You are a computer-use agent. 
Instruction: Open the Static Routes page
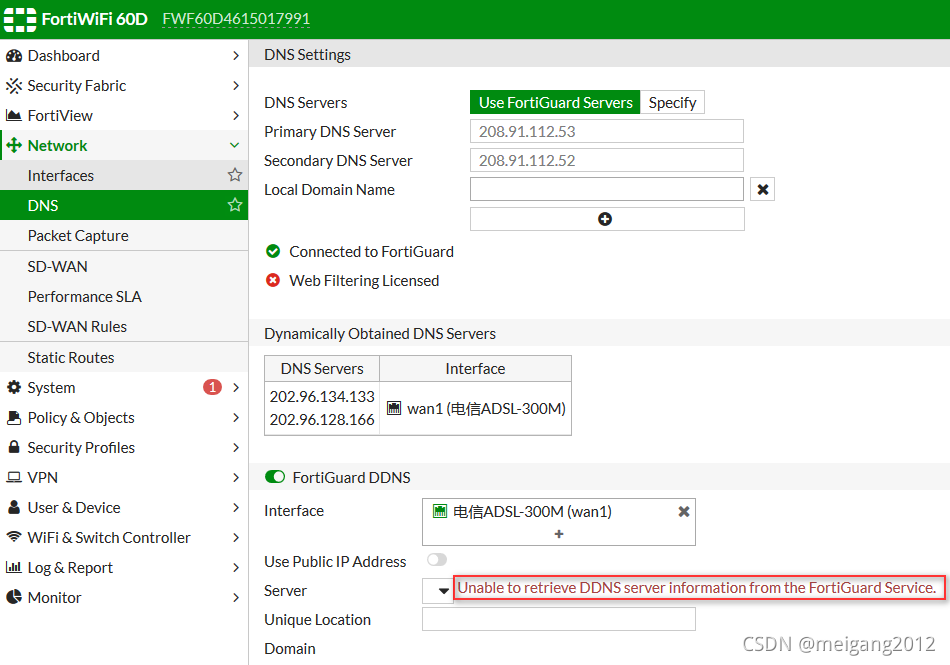[124, 357]
